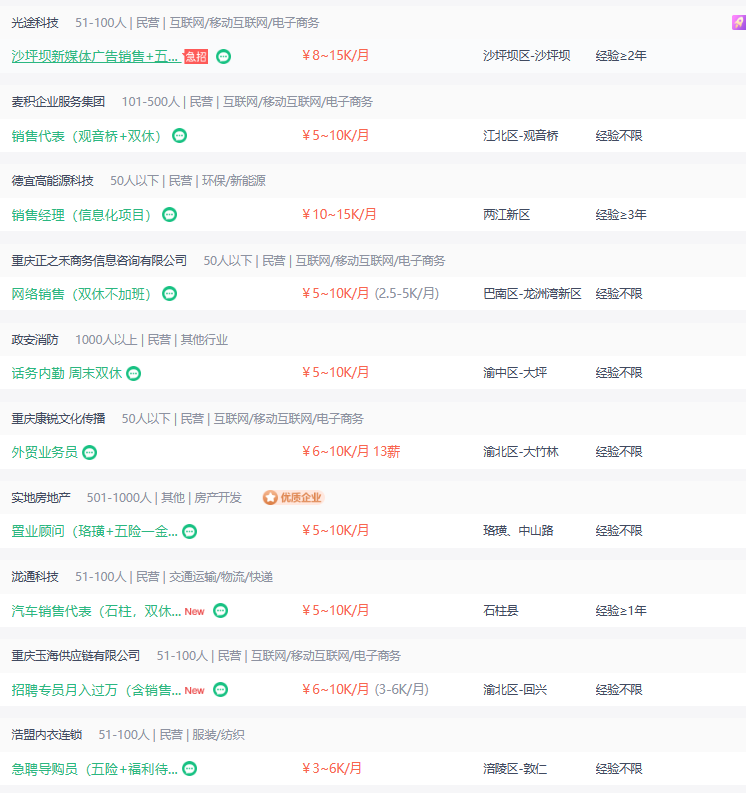Click salary ￥10~15K/月
Viewport: 746px width, 793px height.
pyautogui.click(x=339, y=214)
